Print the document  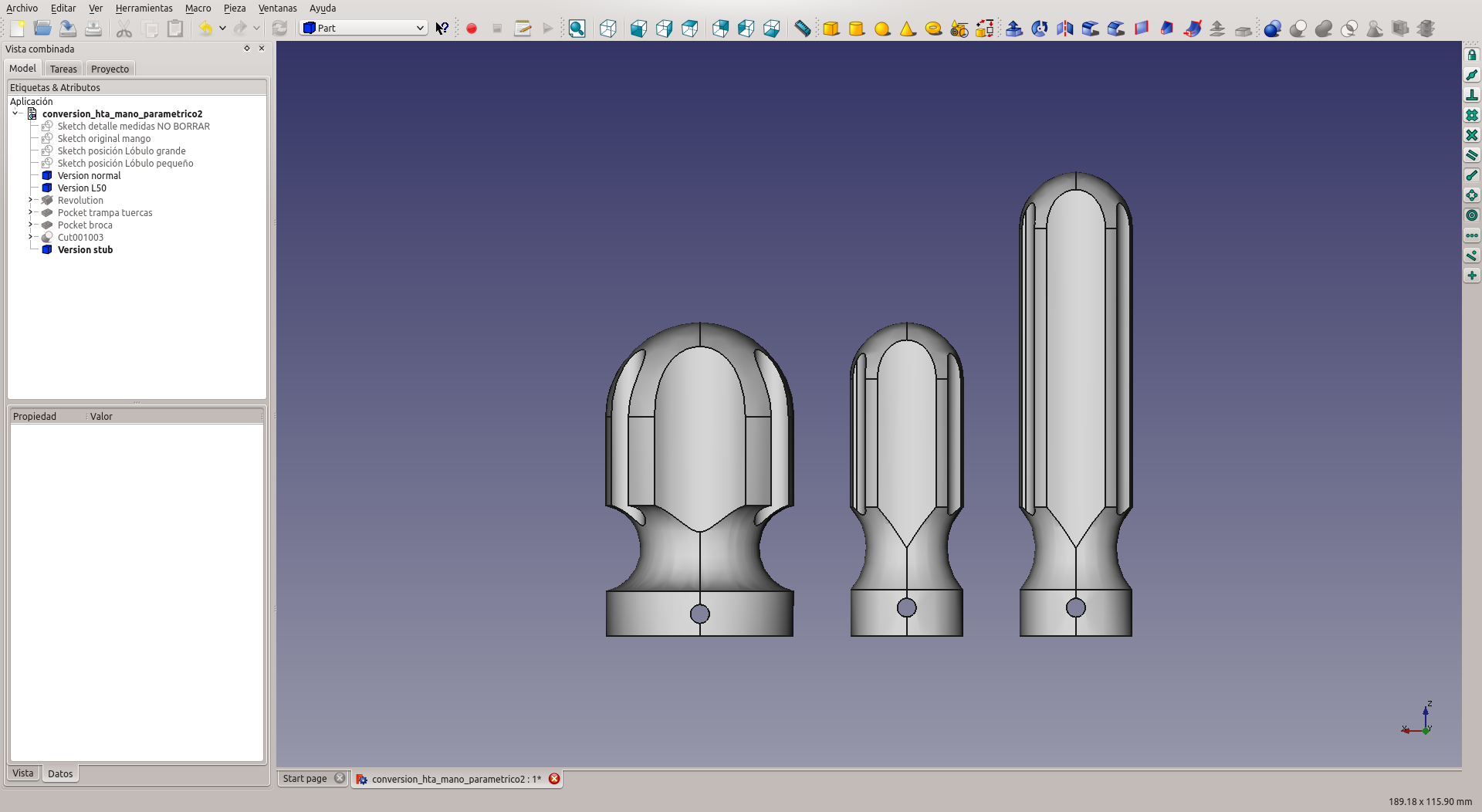click(93, 29)
